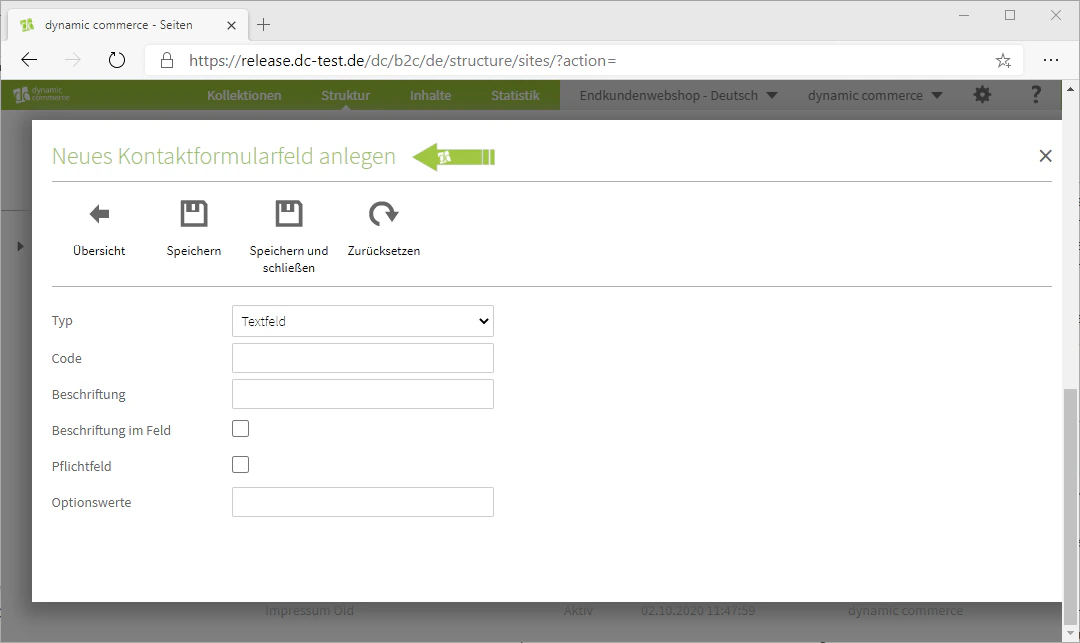Open the Kollektionen menu
This screenshot has height=643, width=1080.
pyautogui.click(x=244, y=96)
